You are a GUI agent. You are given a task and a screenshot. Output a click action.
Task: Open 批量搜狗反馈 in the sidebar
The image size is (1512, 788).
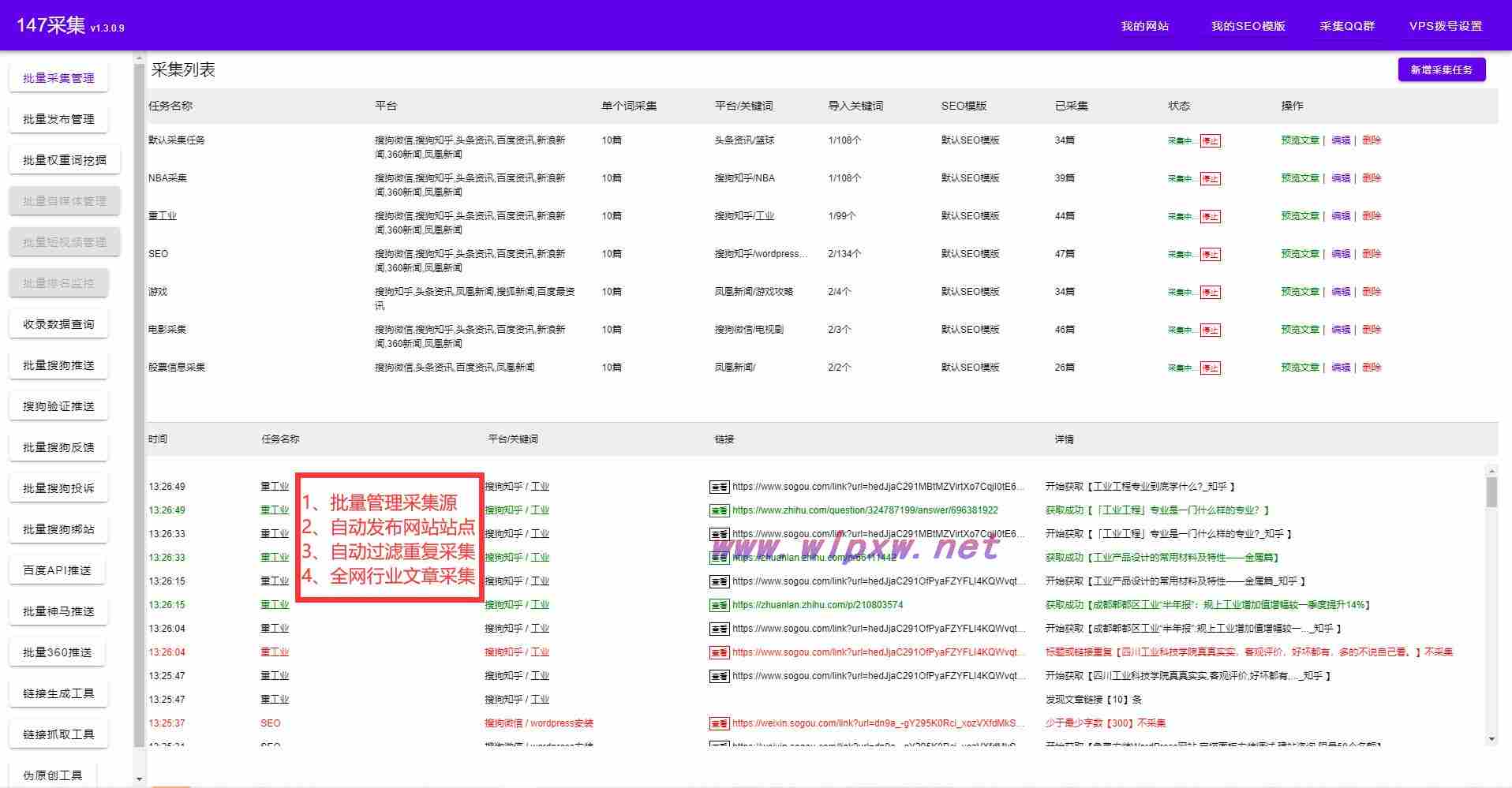pos(58,447)
